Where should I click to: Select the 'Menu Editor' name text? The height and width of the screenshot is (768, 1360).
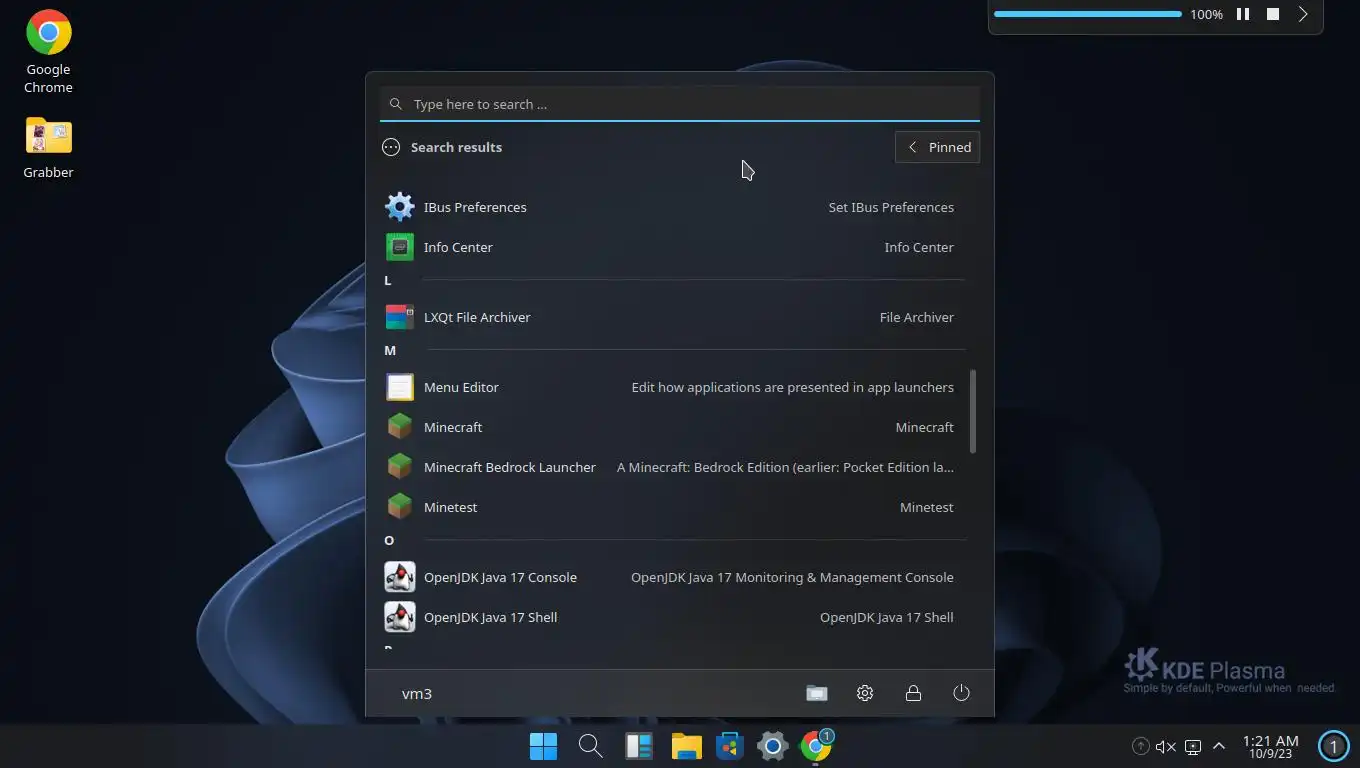(461, 387)
